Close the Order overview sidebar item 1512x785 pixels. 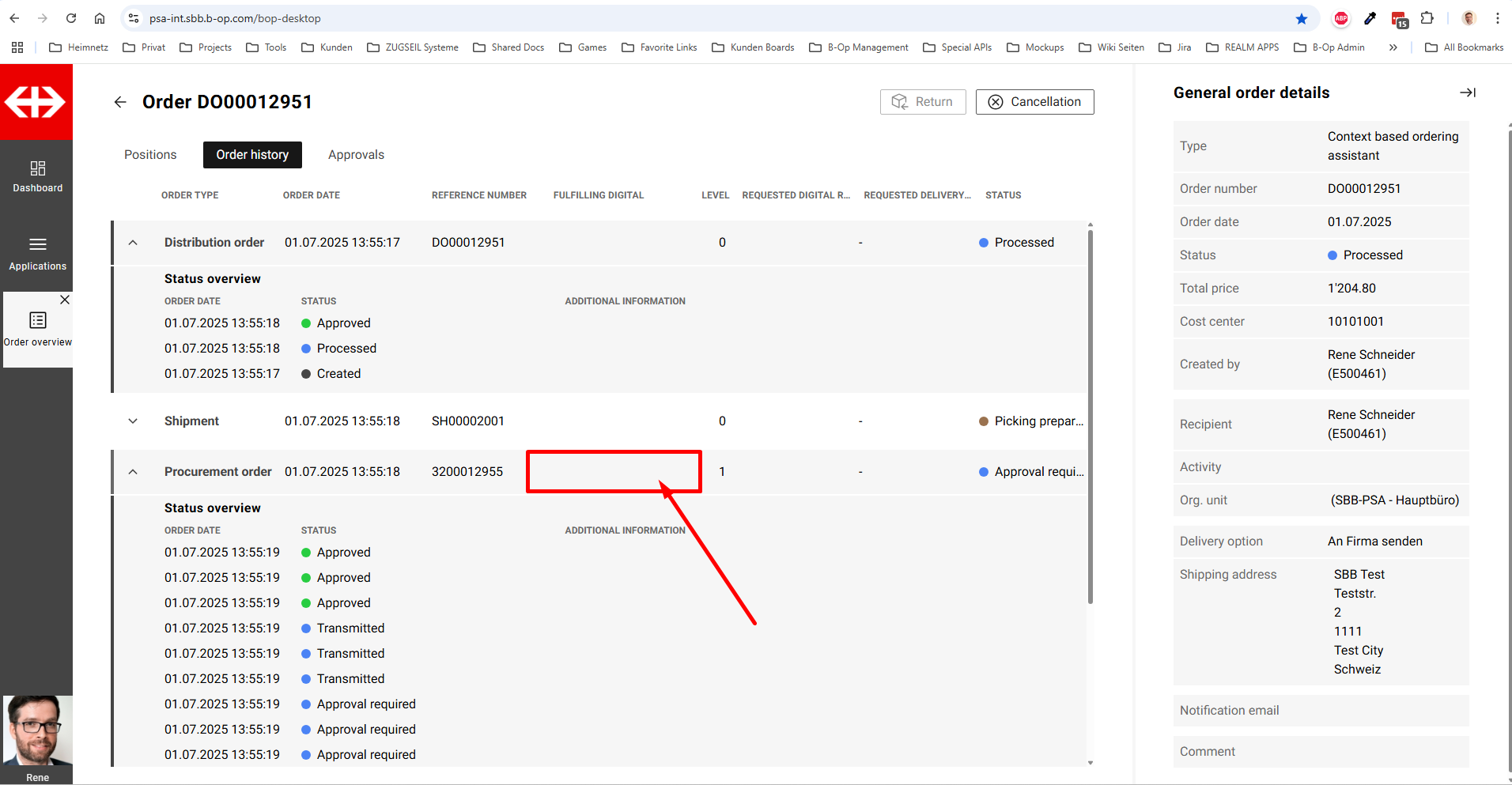coord(65,300)
